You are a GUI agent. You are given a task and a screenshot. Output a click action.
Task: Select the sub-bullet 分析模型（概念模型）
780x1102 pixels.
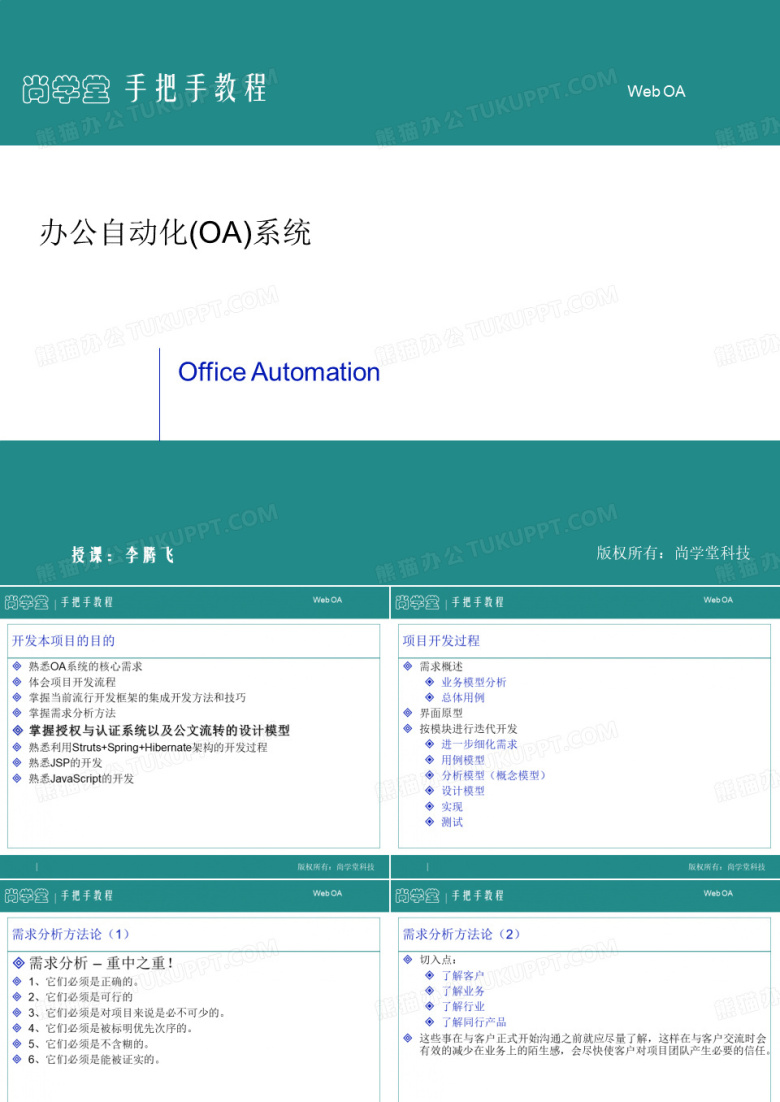coord(494,775)
